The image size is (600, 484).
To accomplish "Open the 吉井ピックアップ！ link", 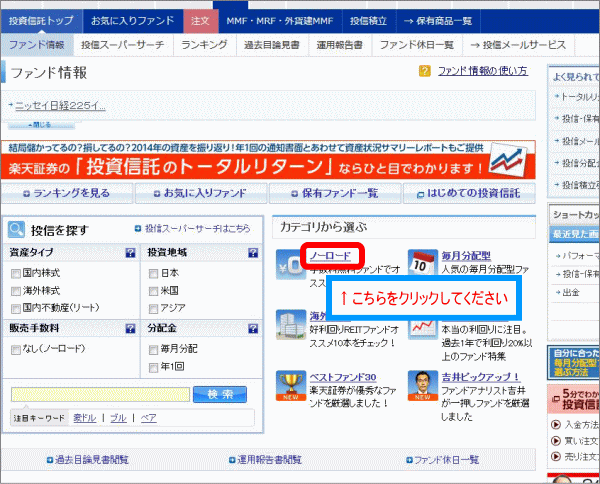I will click(x=481, y=377).
